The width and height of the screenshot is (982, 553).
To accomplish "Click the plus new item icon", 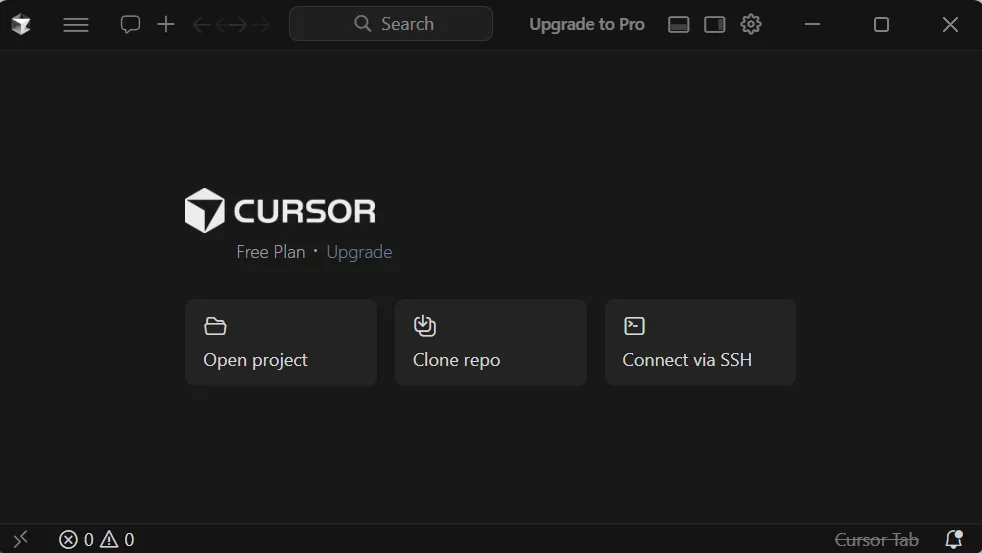I will 166,24.
